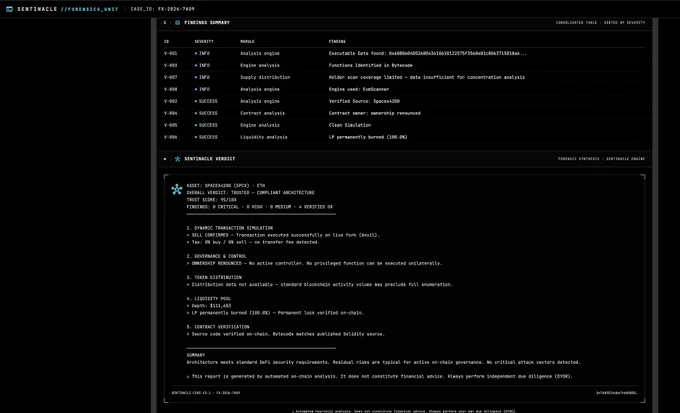Click 'LP permanently burned (100.0%)' table finding
The height and width of the screenshot is (413, 680).
tap(368, 137)
